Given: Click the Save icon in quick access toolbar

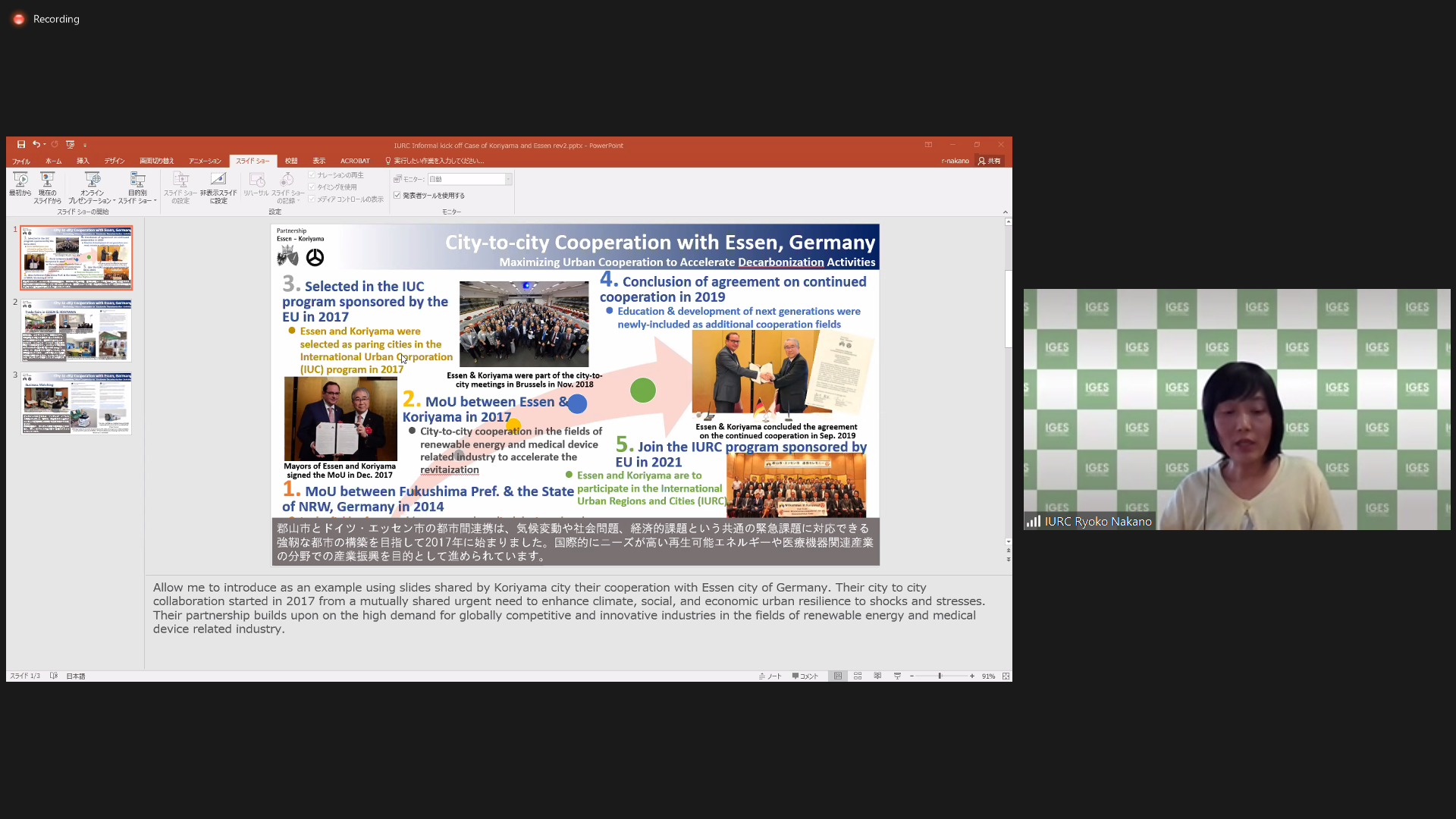Looking at the screenshot, I should 21,144.
